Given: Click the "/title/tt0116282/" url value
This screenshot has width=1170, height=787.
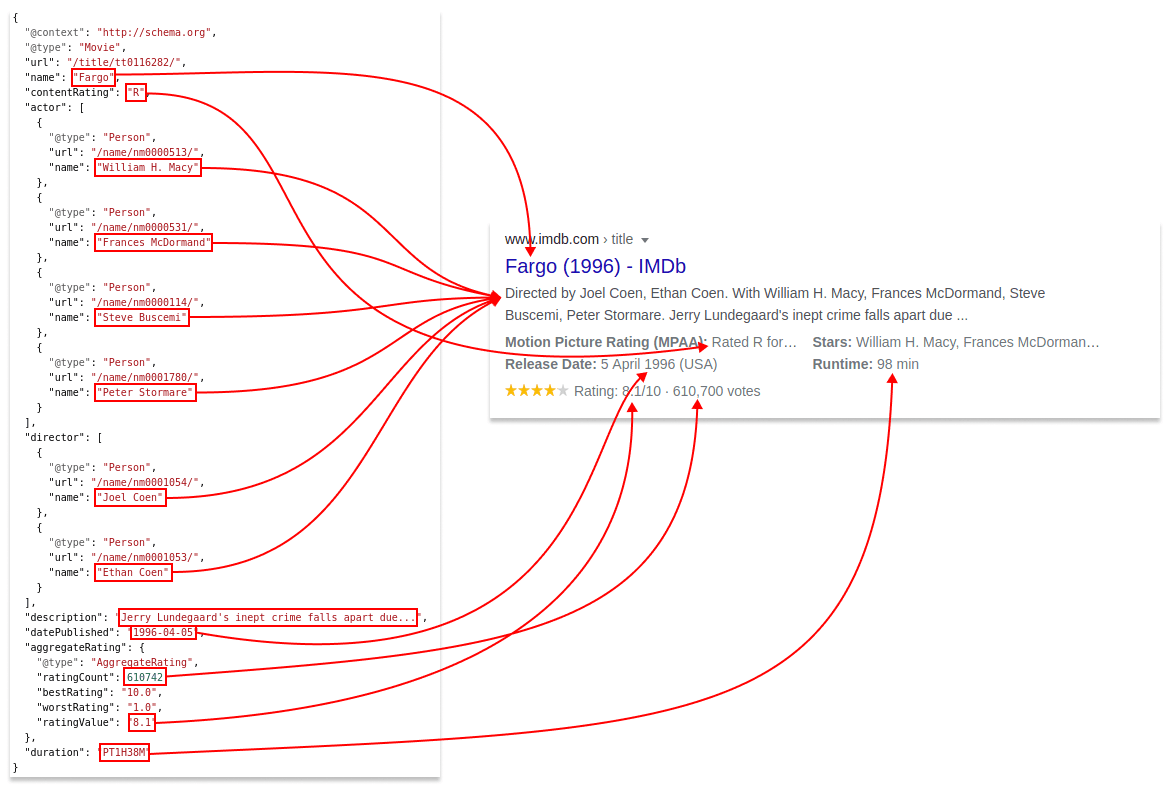Looking at the screenshot, I should tap(124, 63).
